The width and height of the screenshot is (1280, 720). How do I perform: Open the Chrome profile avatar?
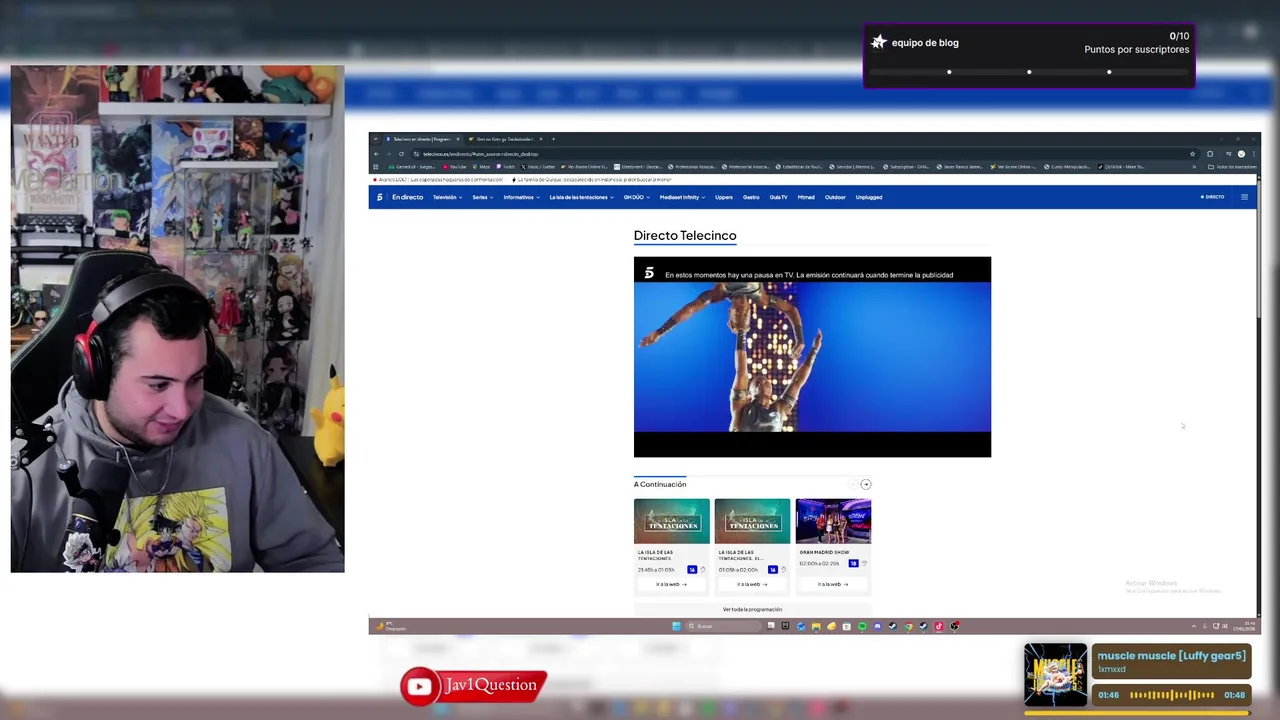point(1241,154)
